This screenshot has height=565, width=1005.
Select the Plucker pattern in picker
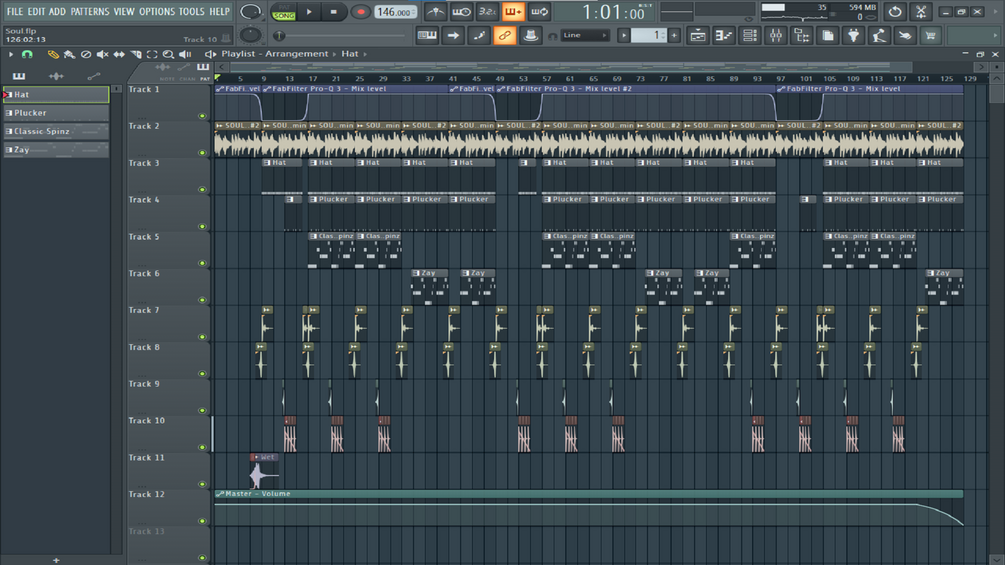point(56,113)
